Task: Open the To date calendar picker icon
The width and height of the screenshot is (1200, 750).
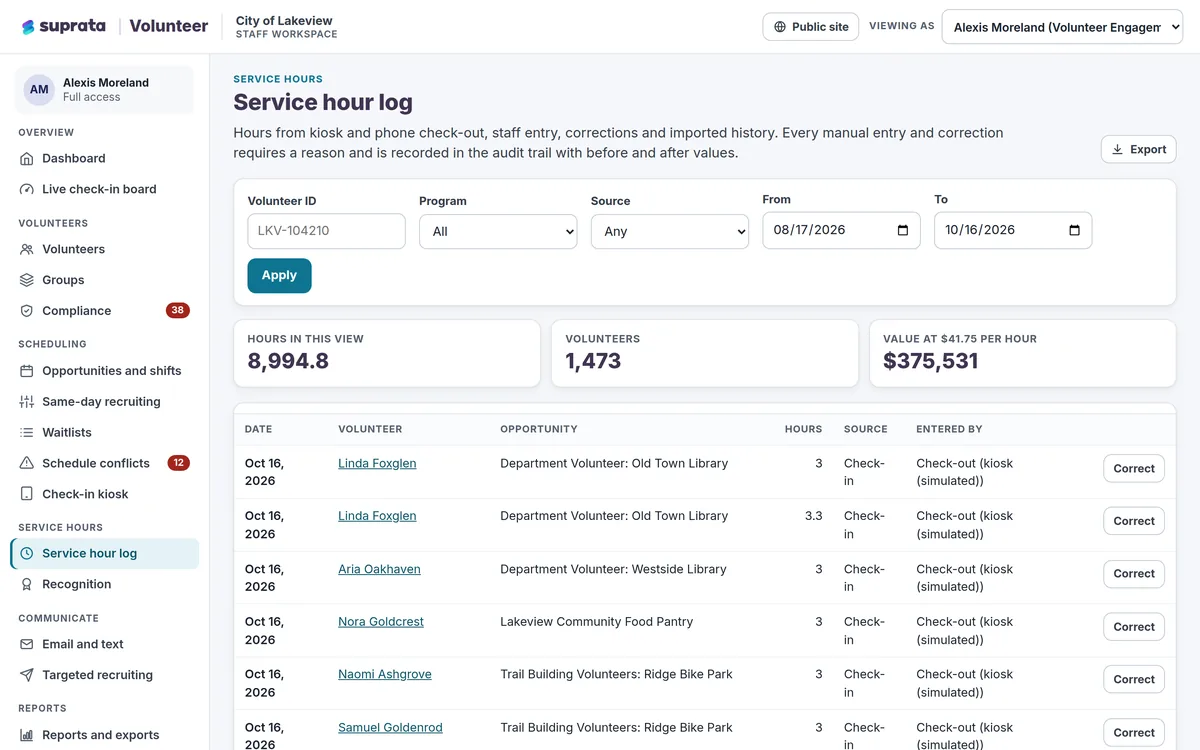Action: tap(1075, 230)
